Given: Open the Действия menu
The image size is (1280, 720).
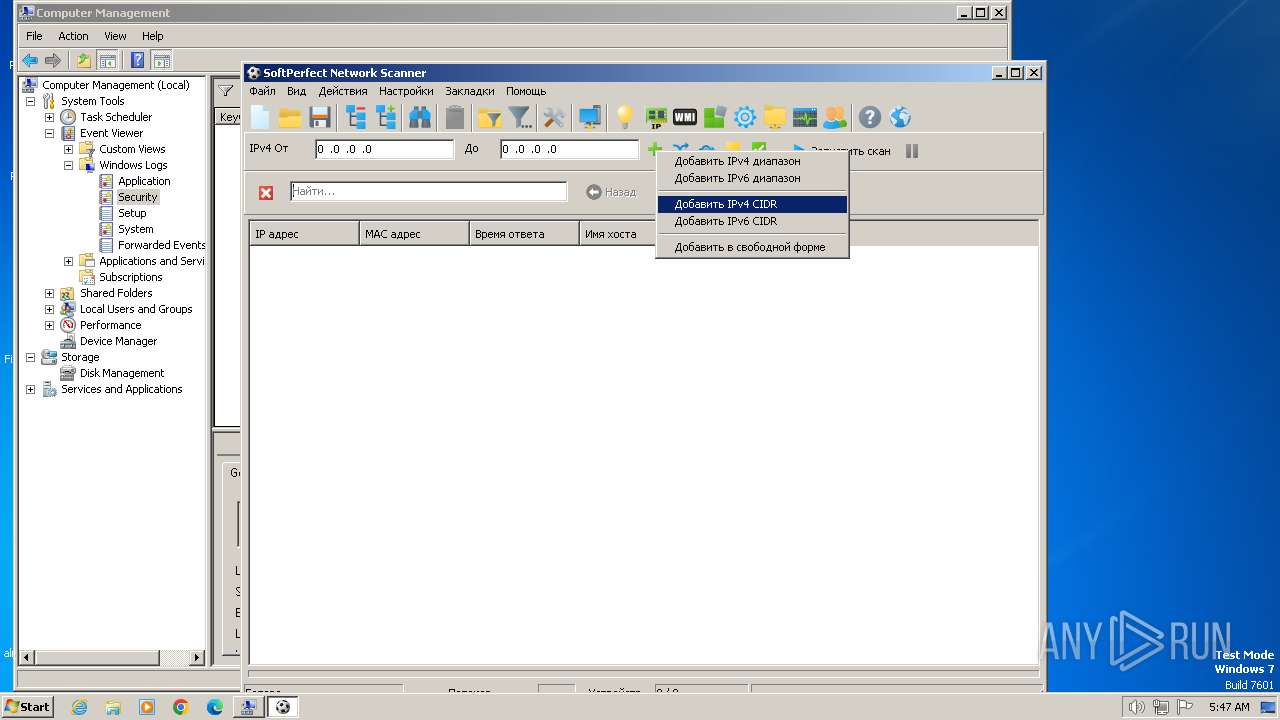Looking at the screenshot, I should pyautogui.click(x=343, y=91).
